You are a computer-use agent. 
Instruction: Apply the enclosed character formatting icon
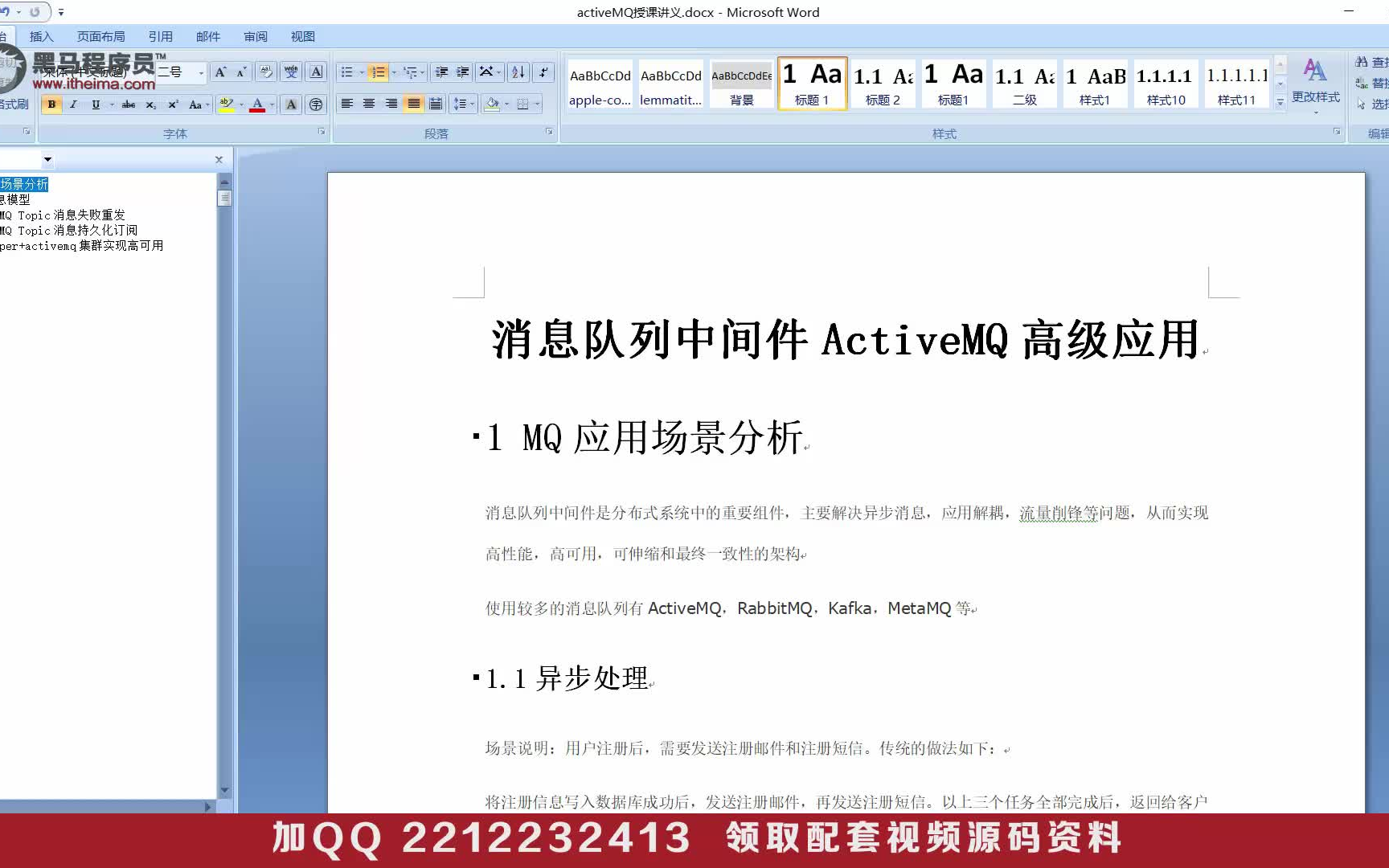coord(316,104)
